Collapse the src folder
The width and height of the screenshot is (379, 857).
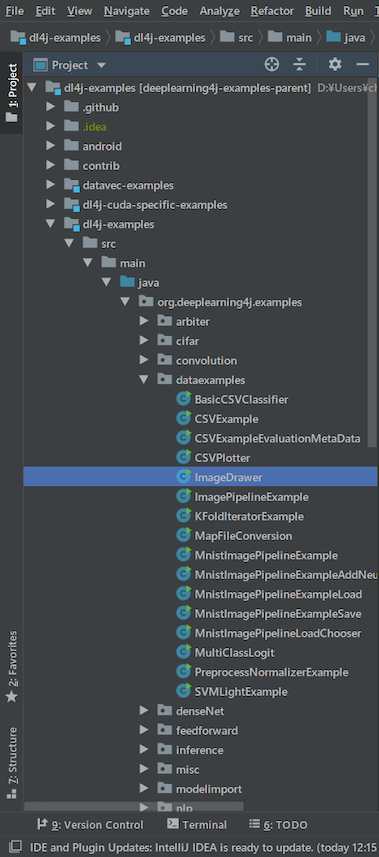[69, 243]
